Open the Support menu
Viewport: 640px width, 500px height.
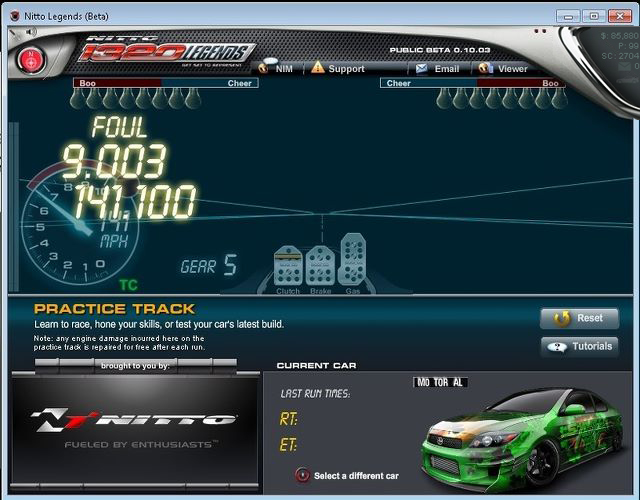click(338, 68)
